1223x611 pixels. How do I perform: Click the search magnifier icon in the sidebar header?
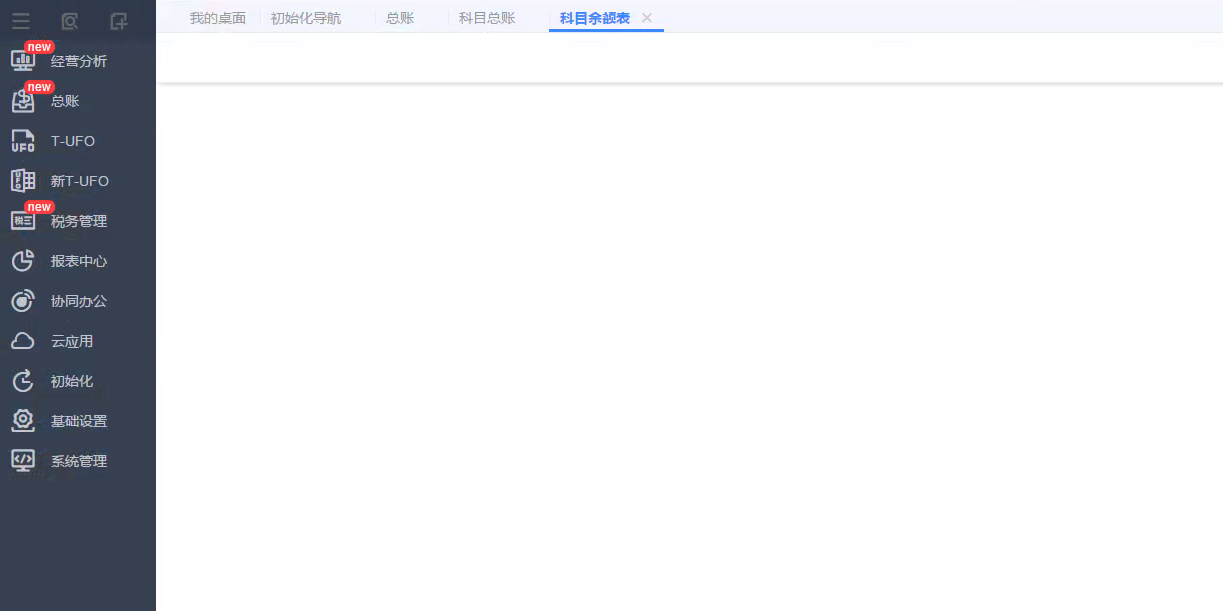click(x=69, y=20)
